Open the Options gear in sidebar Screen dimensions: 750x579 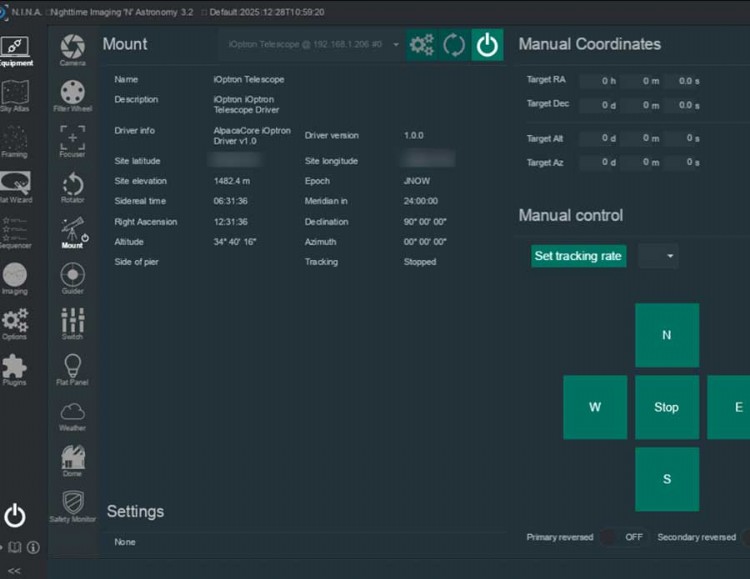(15, 324)
